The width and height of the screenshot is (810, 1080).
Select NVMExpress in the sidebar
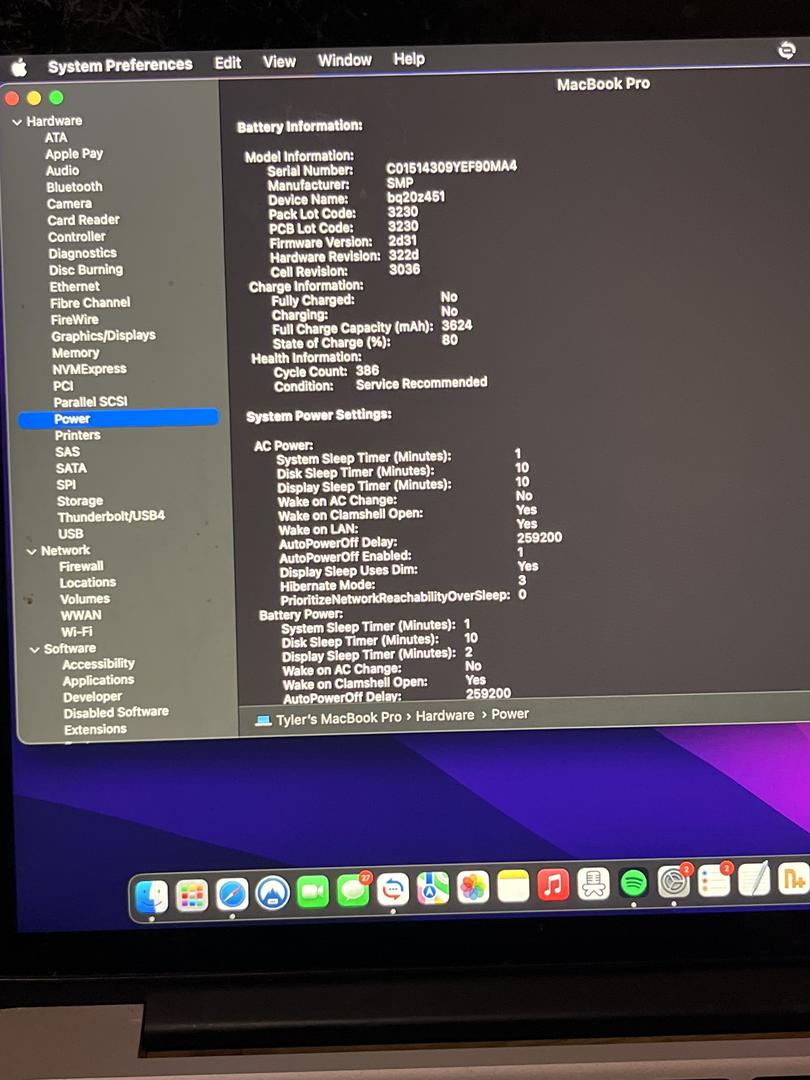pos(89,369)
